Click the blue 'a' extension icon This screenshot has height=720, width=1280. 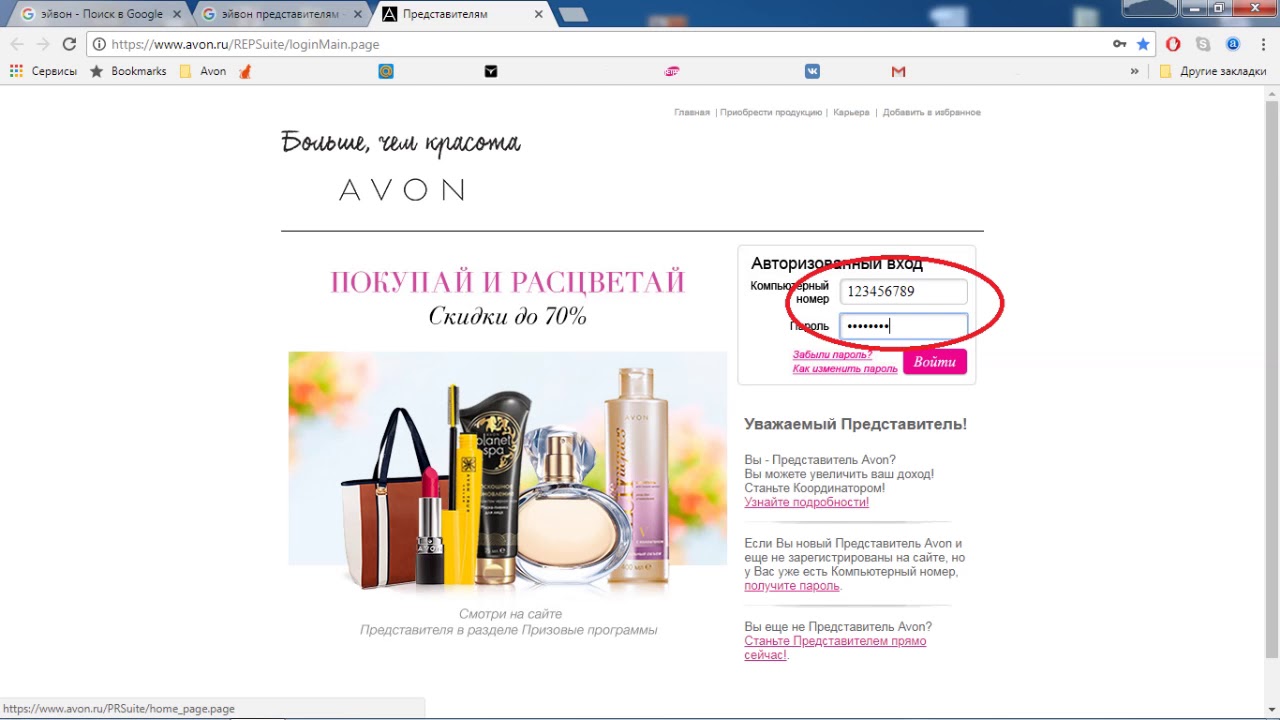click(1233, 44)
